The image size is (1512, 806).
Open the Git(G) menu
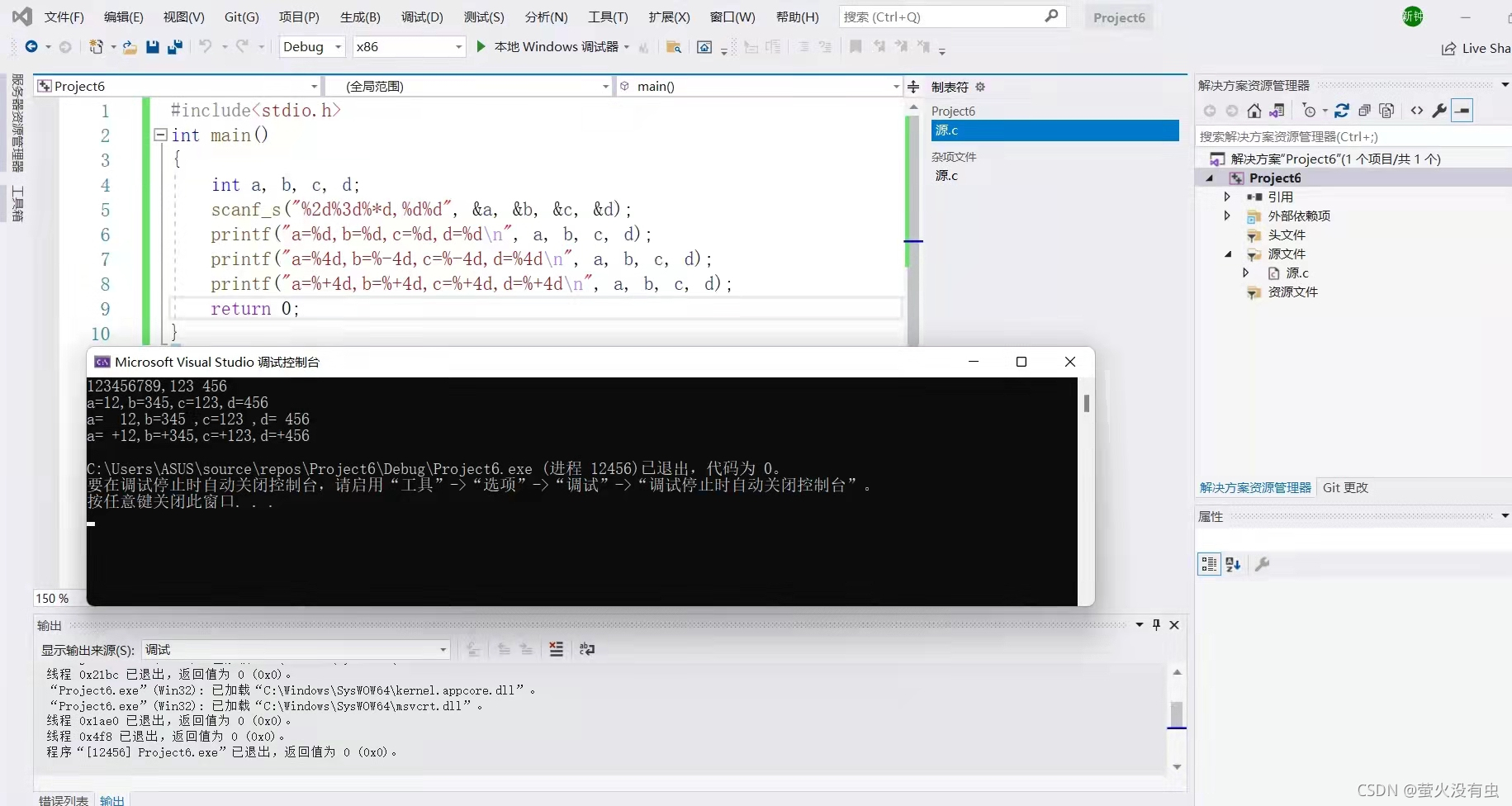click(x=241, y=17)
